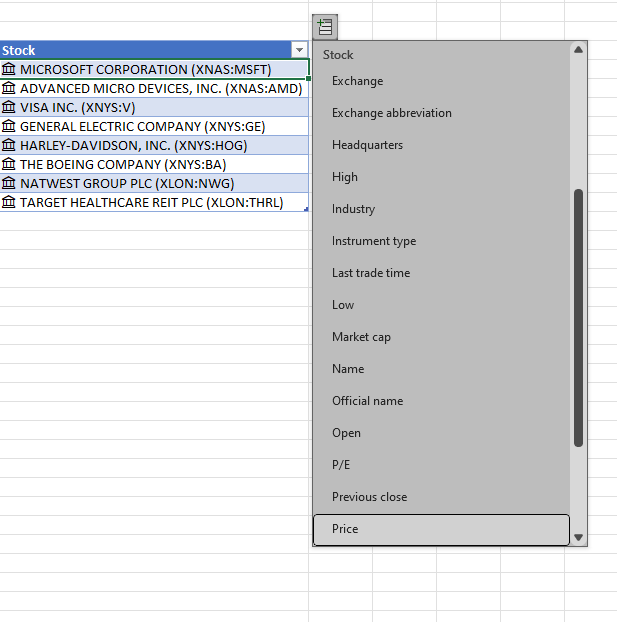
Task: Select GENERAL ELECTRIC COMPANY (XNYS:GE) cell
Action: pyautogui.click(x=154, y=126)
